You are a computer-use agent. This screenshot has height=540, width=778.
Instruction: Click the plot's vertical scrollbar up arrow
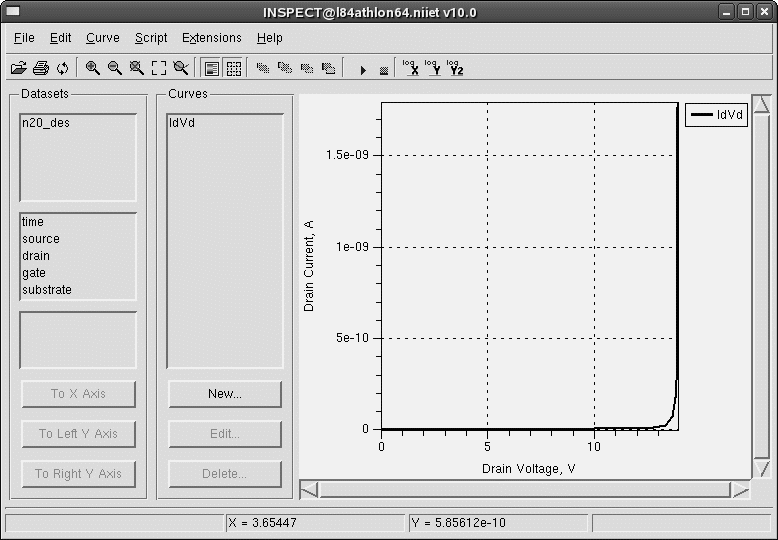[x=761, y=105]
